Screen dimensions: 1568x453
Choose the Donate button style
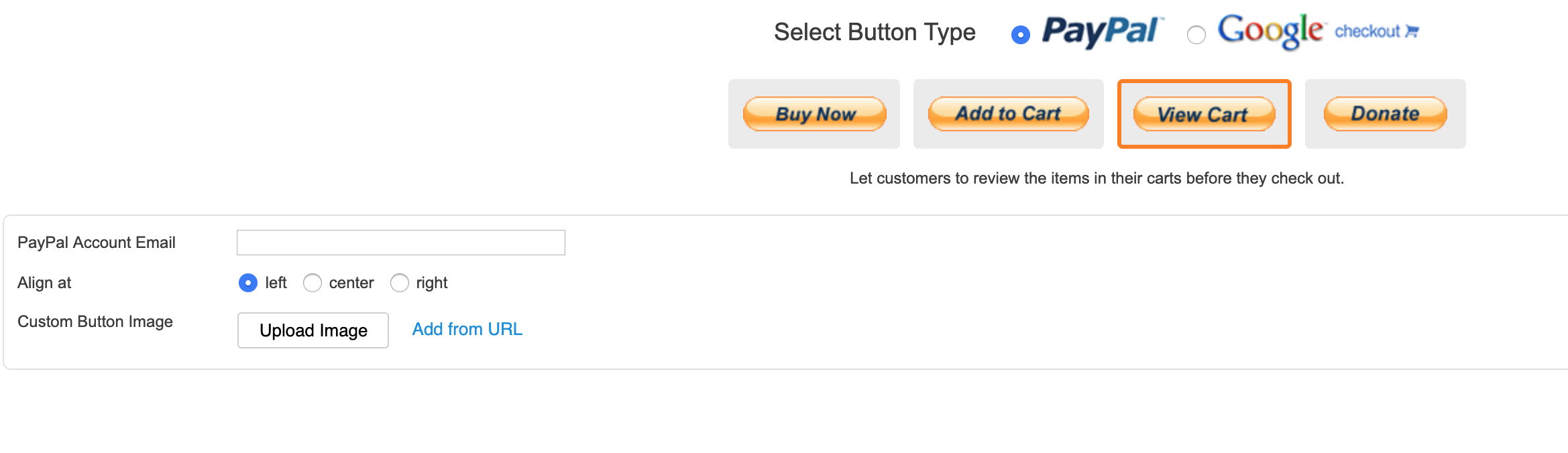pyautogui.click(x=1385, y=114)
